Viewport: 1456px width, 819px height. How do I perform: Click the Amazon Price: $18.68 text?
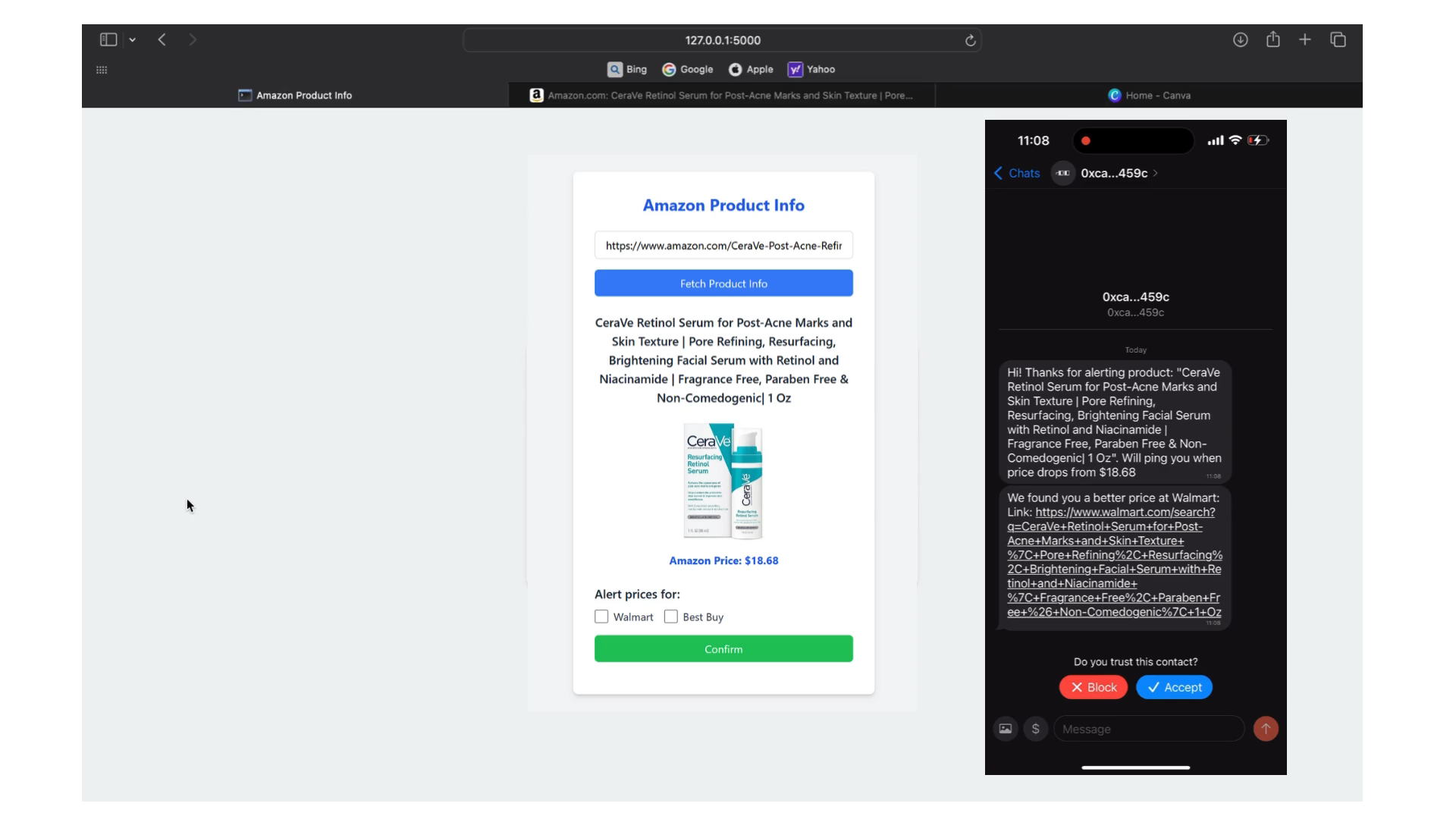pyautogui.click(x=723, y=560)
